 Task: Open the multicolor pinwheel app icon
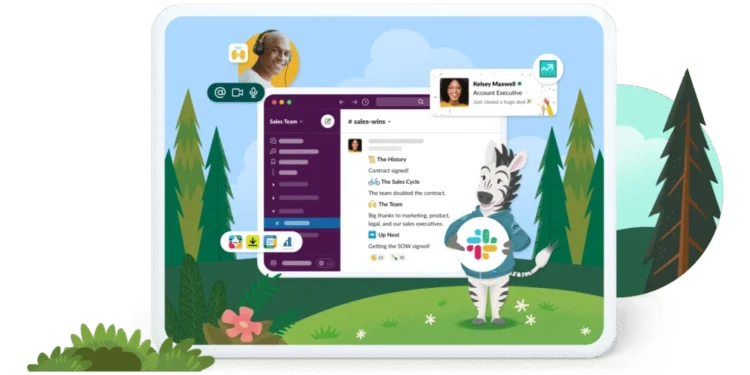point(235,242)
